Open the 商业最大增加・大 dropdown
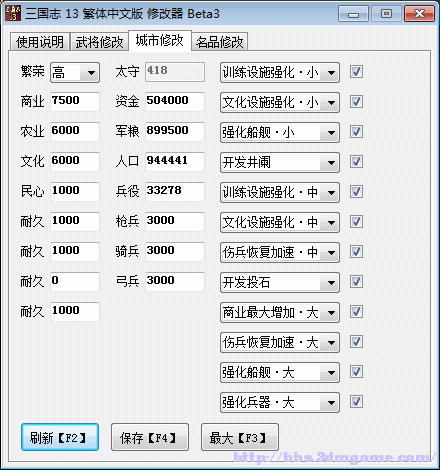Image resolution: width=440 pixels, height=470 pixels. click(280, 312)
